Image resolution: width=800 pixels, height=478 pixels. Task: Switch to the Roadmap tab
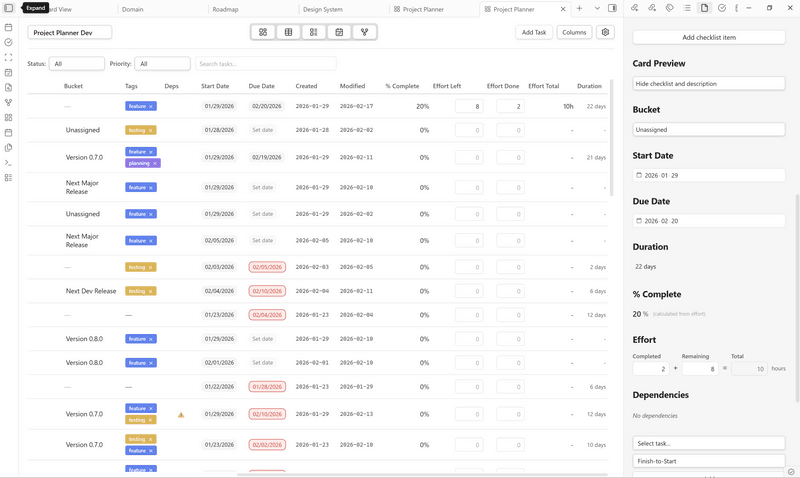226,9
